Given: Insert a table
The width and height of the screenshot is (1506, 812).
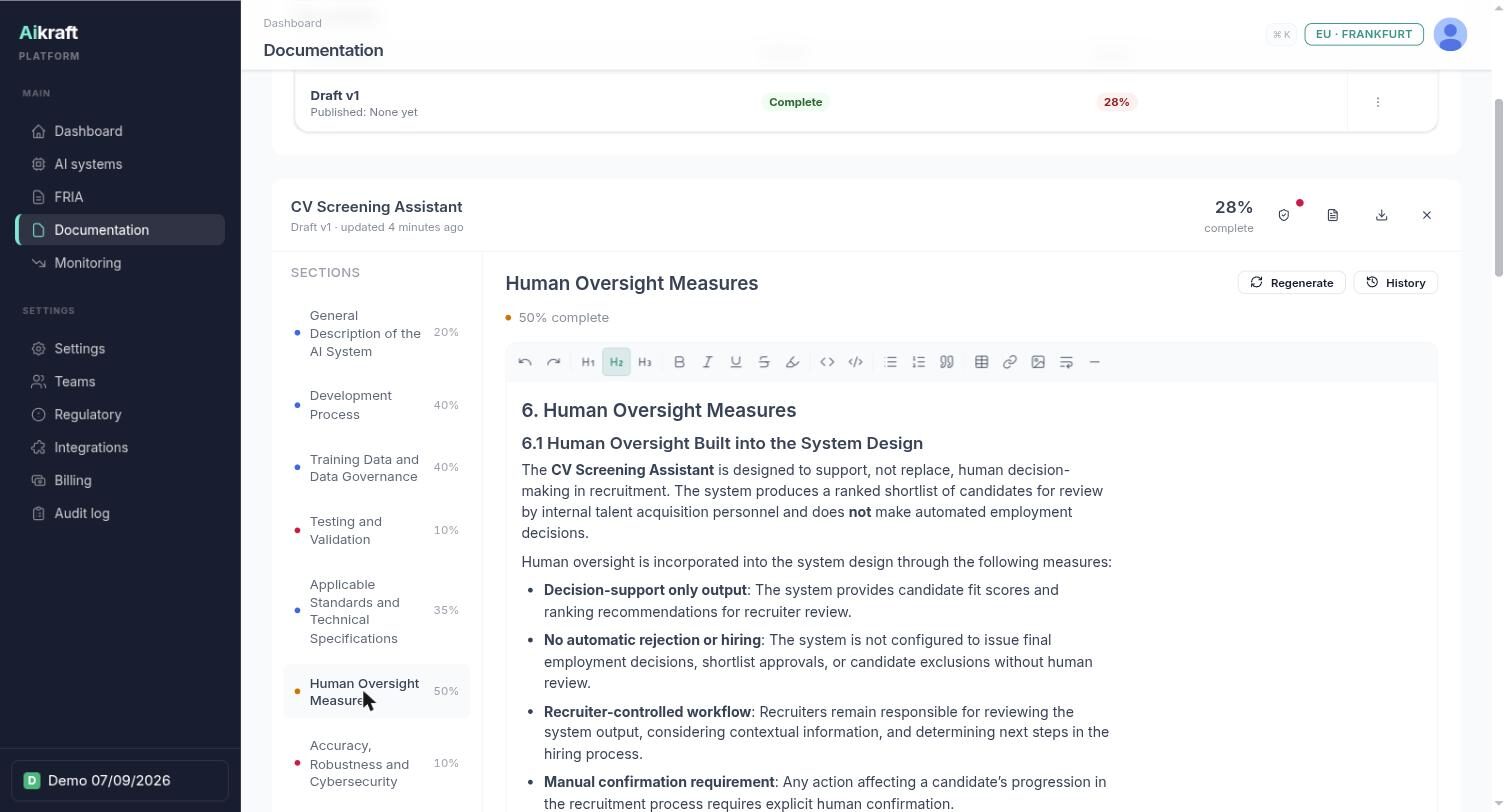Looking at the screenshot, I should pyautogui.click(x=981, y=362).
